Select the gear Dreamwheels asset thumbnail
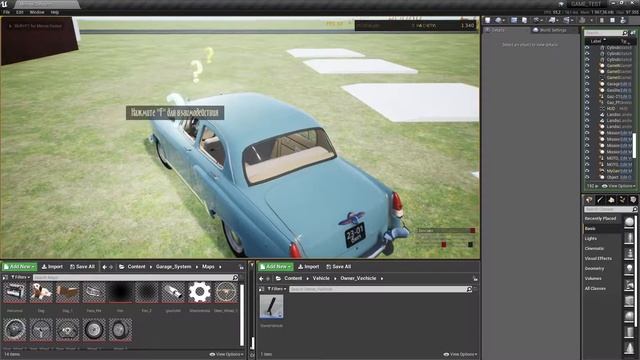Screen dimensions: 640x360 200,292
